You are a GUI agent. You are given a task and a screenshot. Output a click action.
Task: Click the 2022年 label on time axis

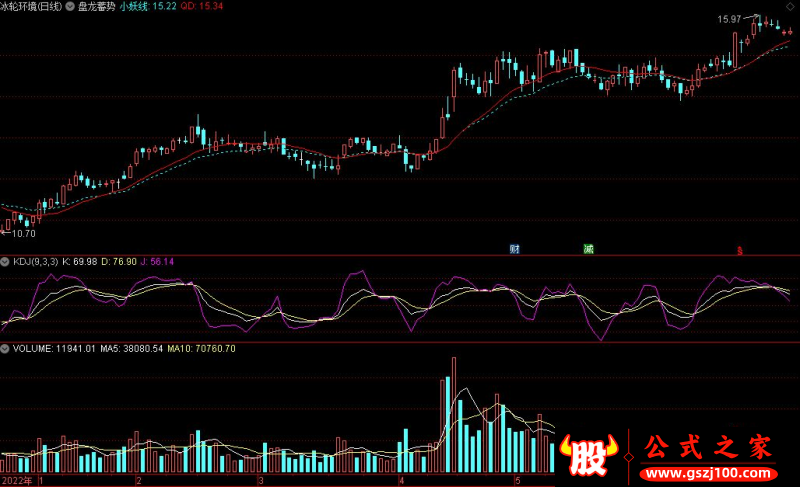pos(16,481)
